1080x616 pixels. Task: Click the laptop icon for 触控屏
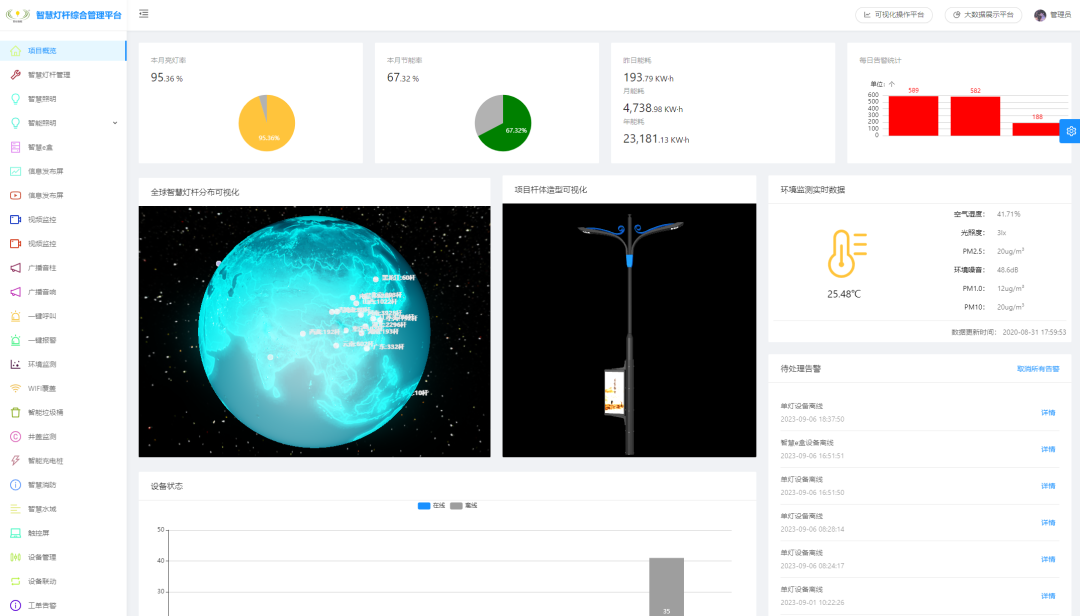click(x=15, y=533)
